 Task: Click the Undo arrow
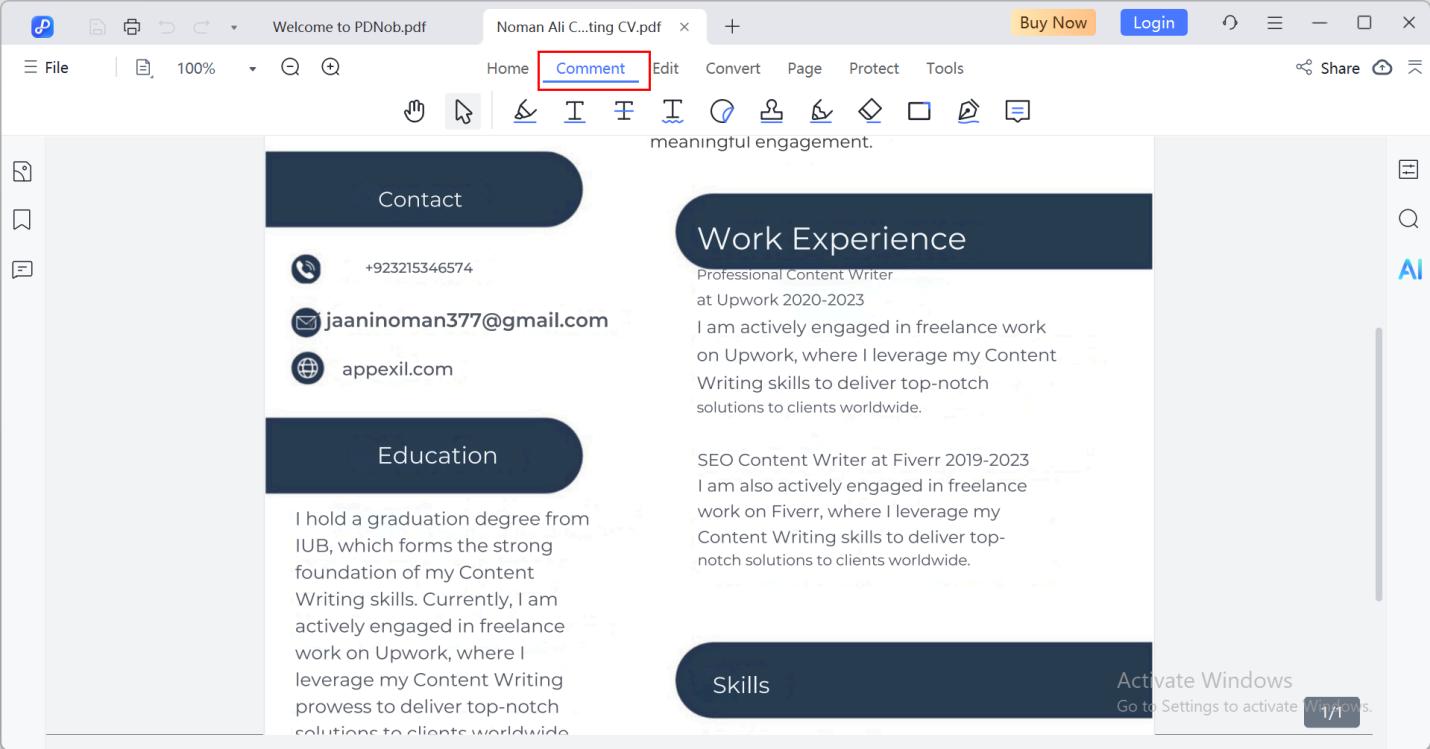(x=166, y=27)
